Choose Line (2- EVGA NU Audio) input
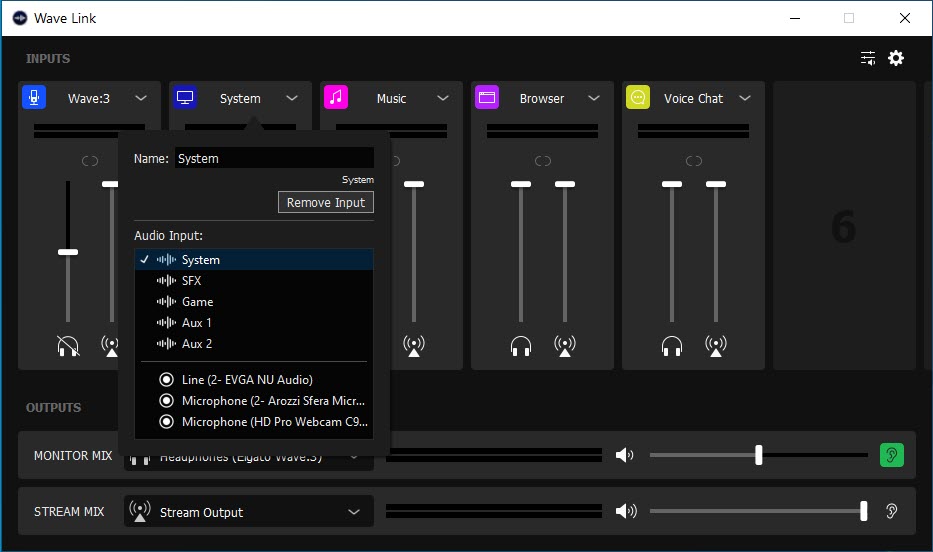The width and height of the screenshot is (933, 552). [x=254, y=380]
